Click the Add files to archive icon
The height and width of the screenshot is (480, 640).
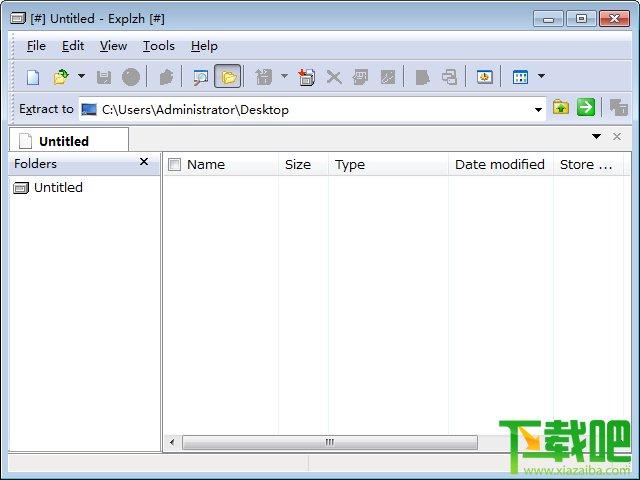(306, 77)
